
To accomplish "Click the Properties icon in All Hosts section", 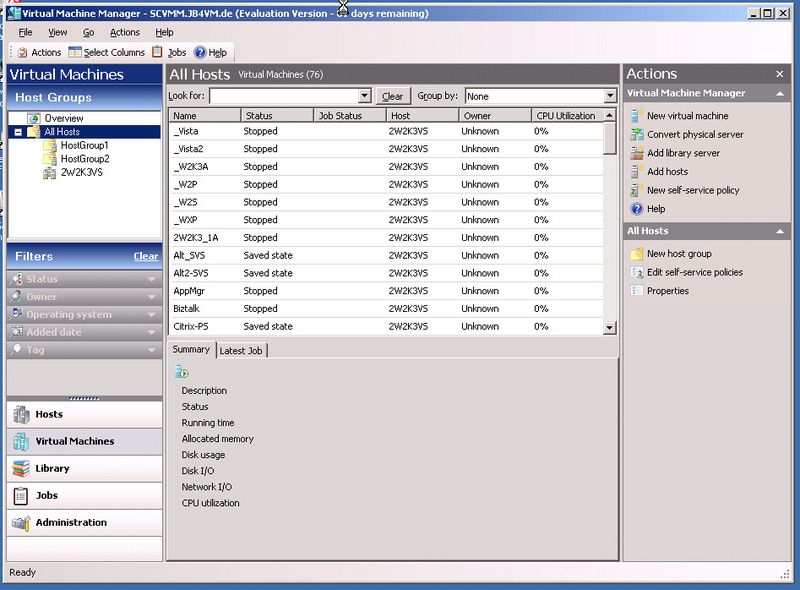I will (636, 291).
